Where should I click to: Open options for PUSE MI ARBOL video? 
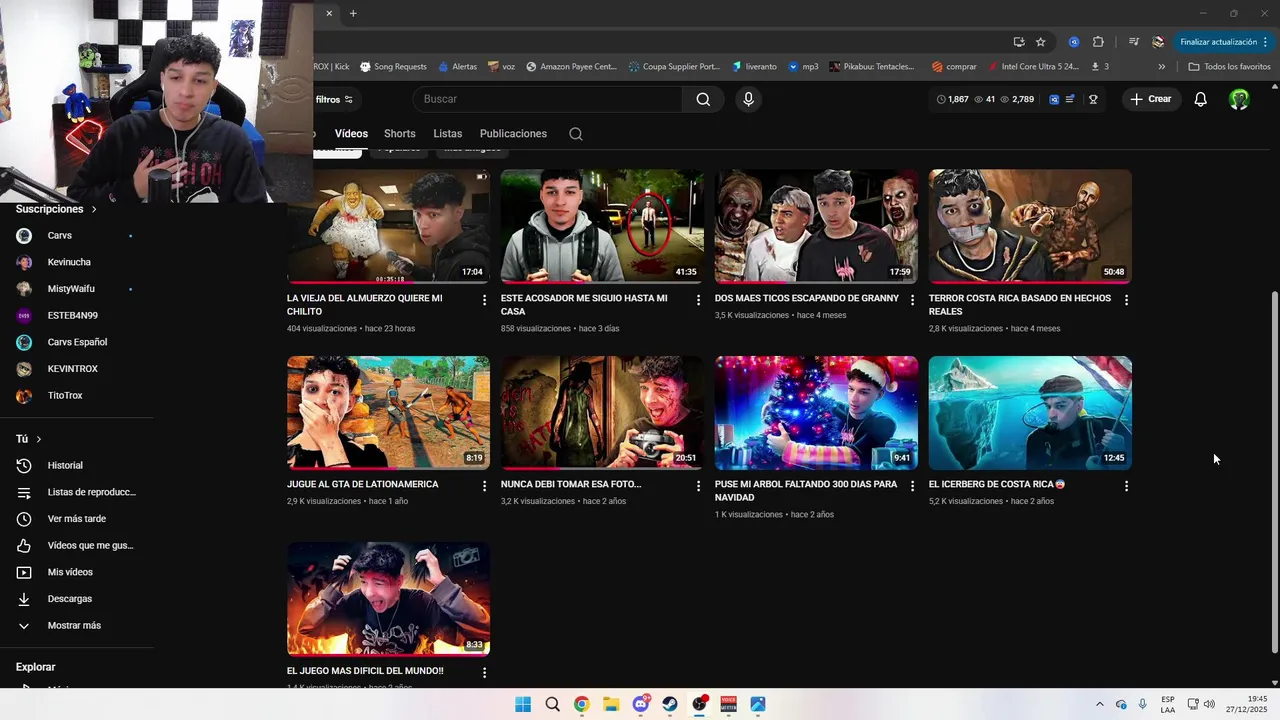point(912,486)
